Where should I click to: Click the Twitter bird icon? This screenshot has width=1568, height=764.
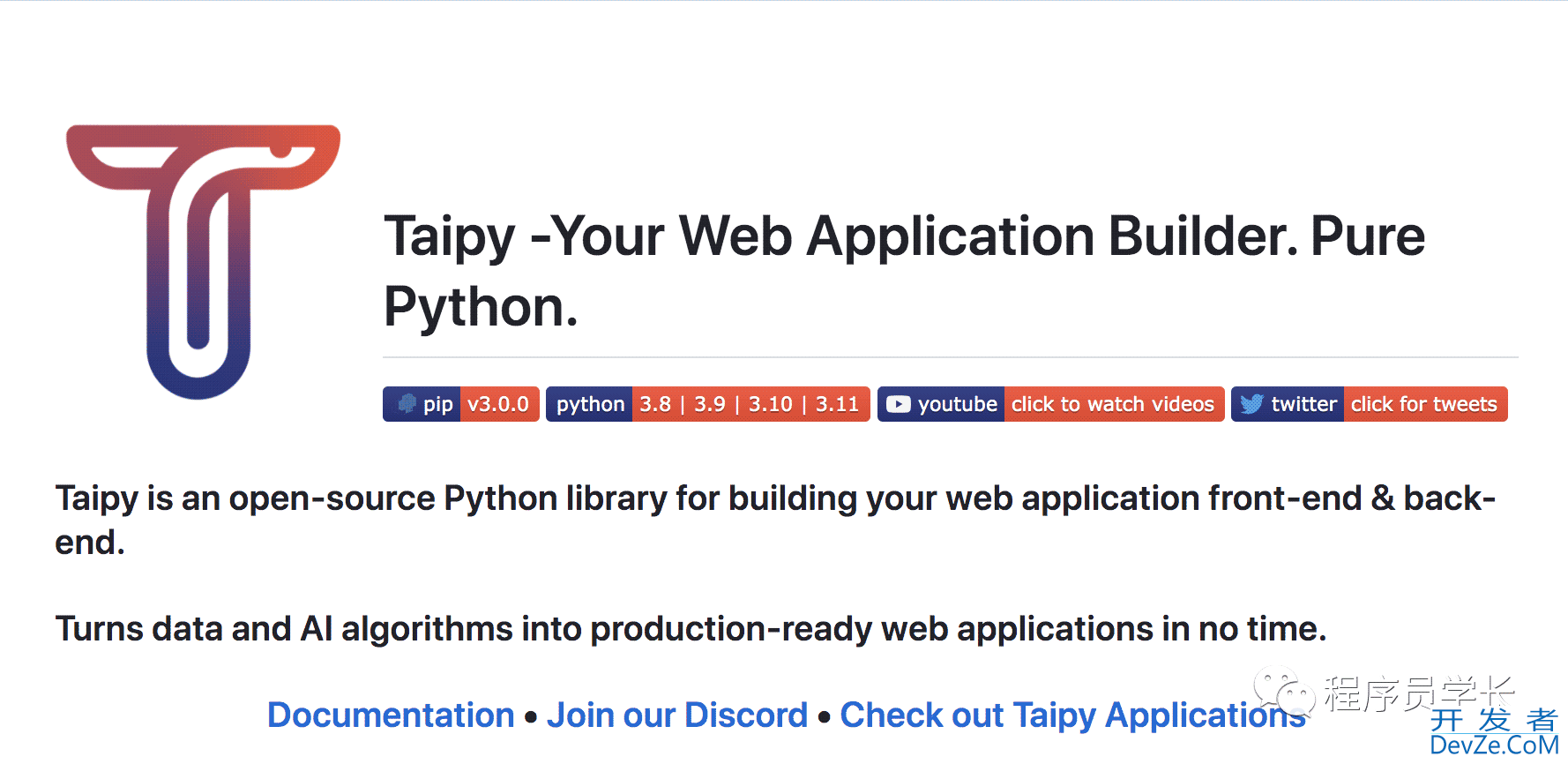(x=1251, y=404)
